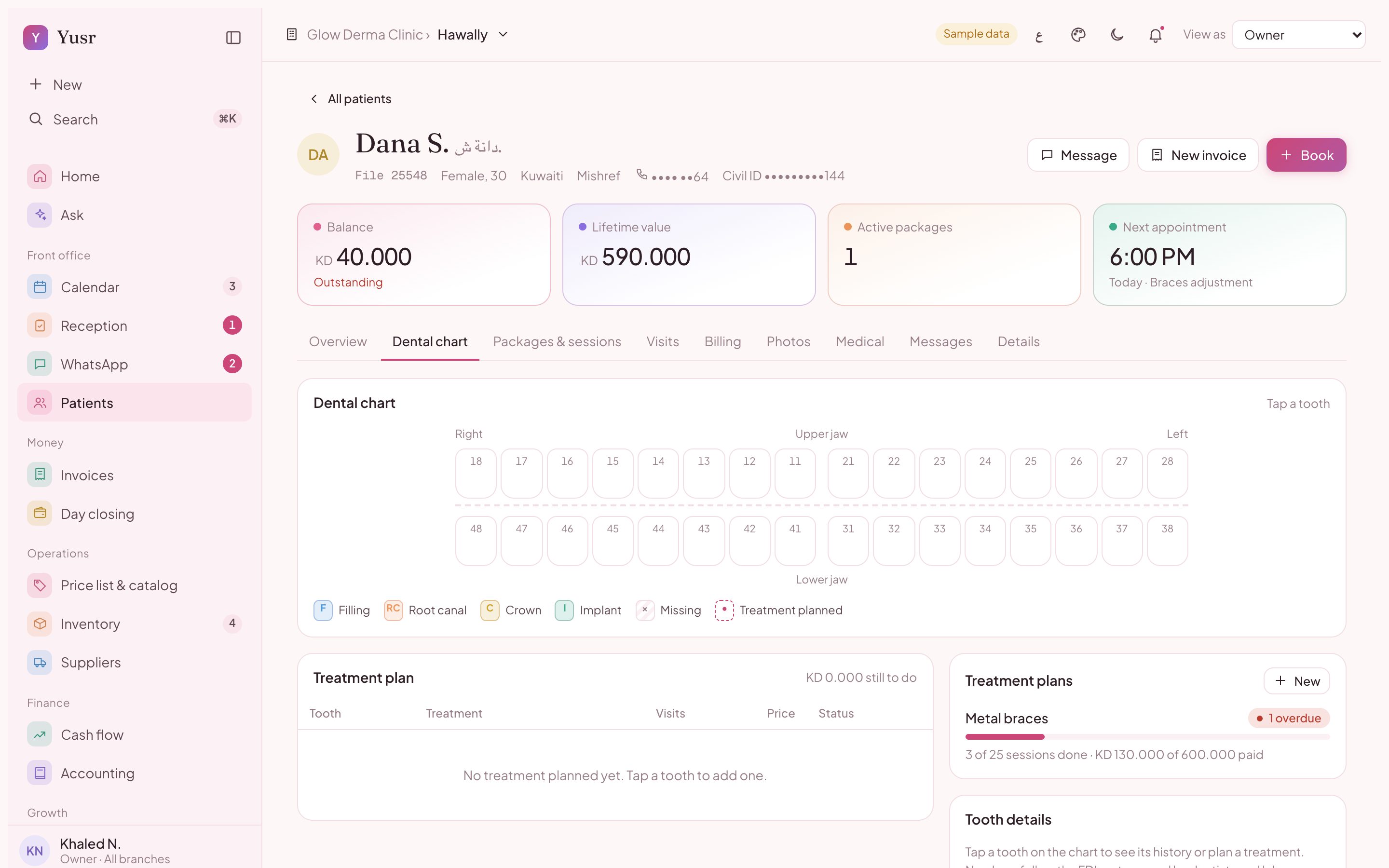Open Khaled N. user profile

[134, 851]
